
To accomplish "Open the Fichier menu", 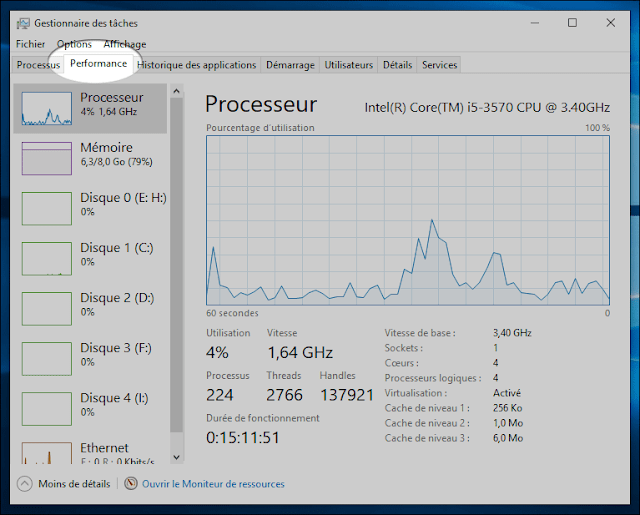I will 30,44.
